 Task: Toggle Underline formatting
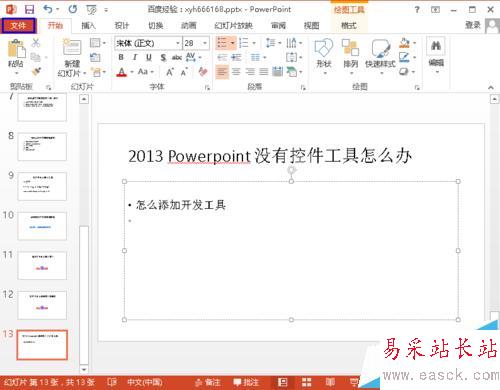coord(149,57)
